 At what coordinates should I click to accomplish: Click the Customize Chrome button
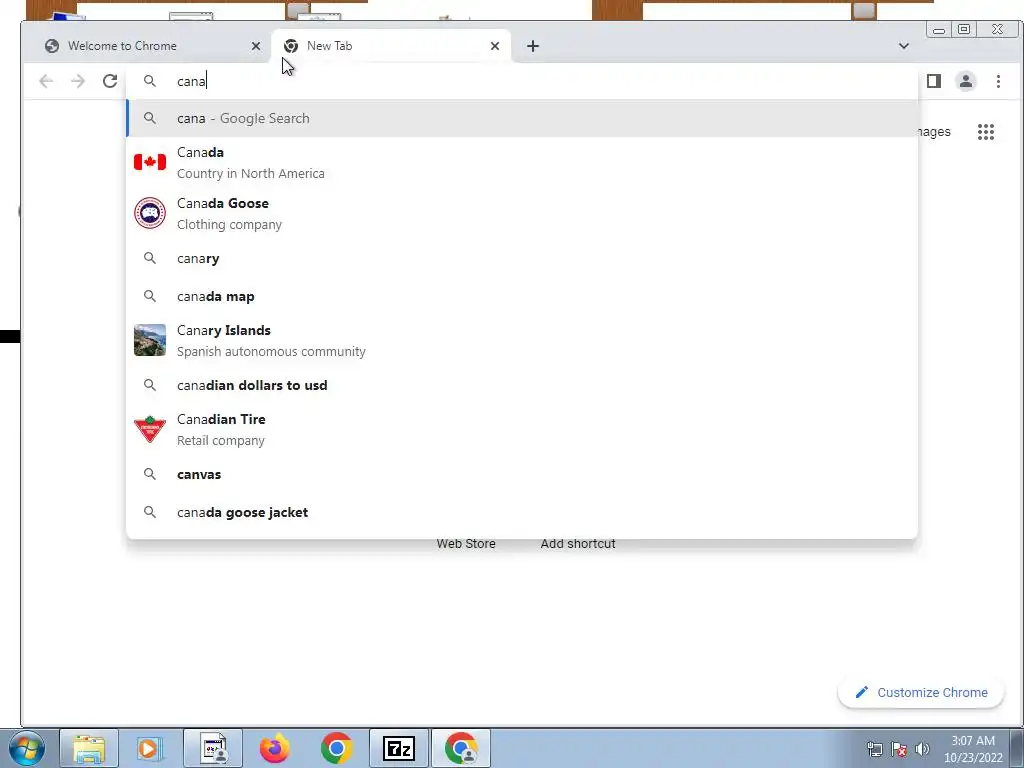(921, 692)
